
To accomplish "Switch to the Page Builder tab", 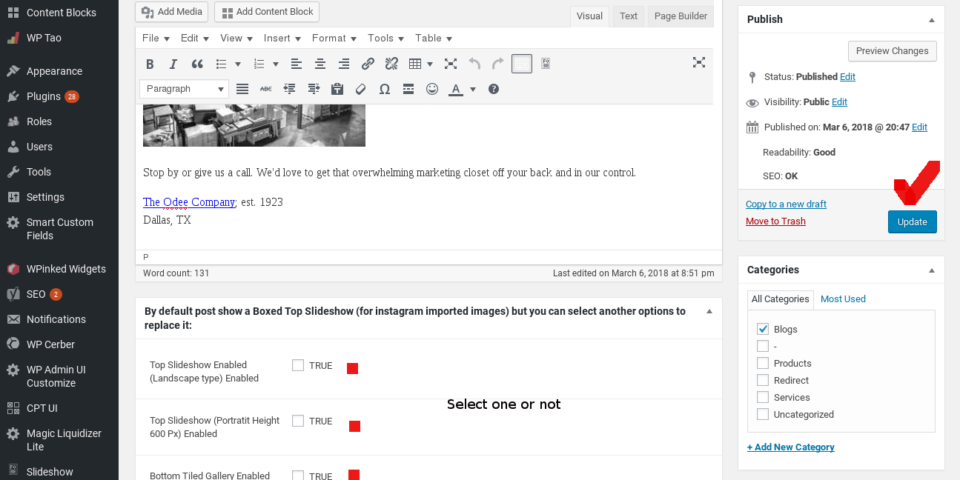I will pyautogui.click(x=680, y=16).
